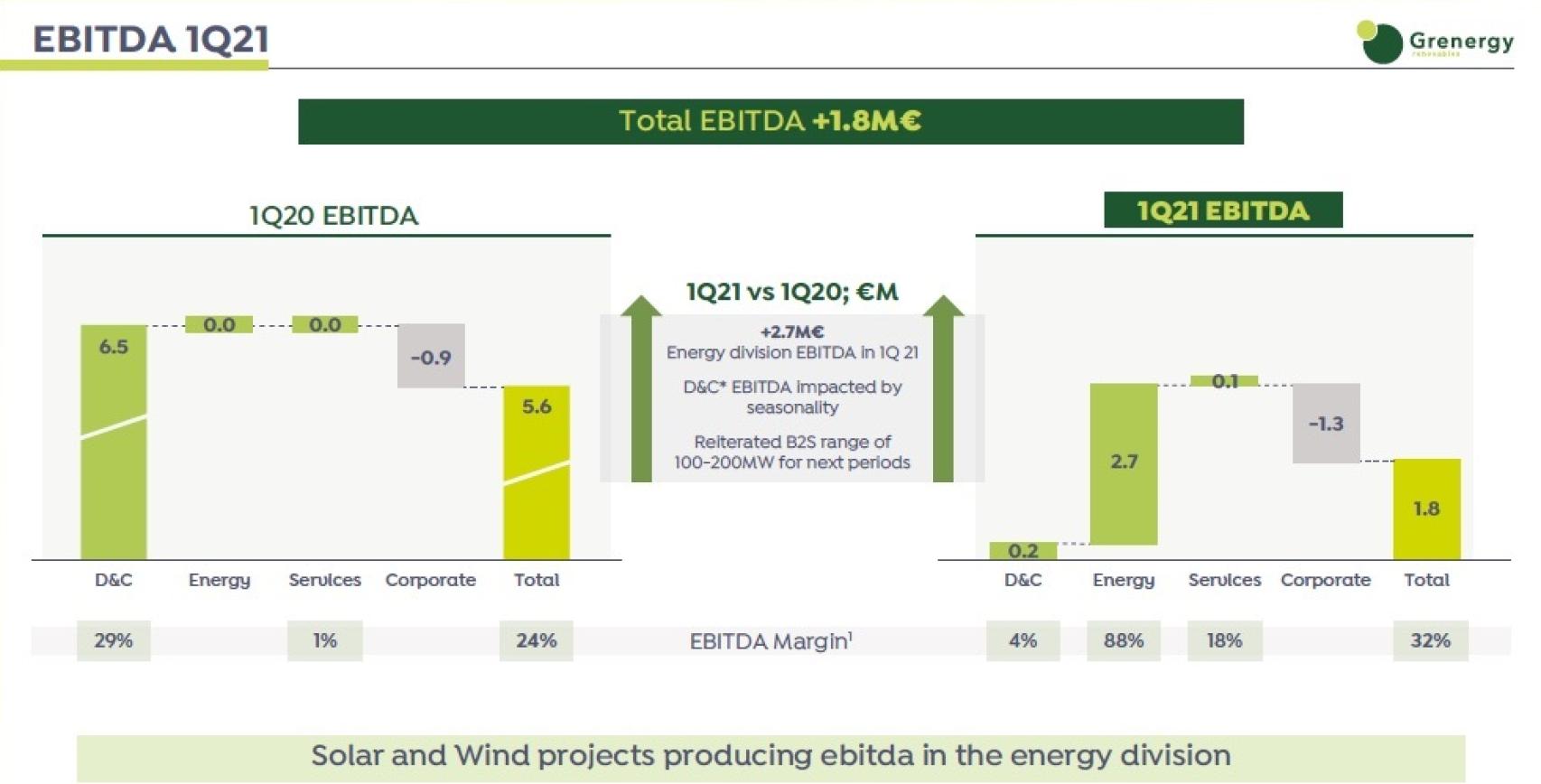Click the Grenergy logo

pyautogui.click(x=1434, y=42)
